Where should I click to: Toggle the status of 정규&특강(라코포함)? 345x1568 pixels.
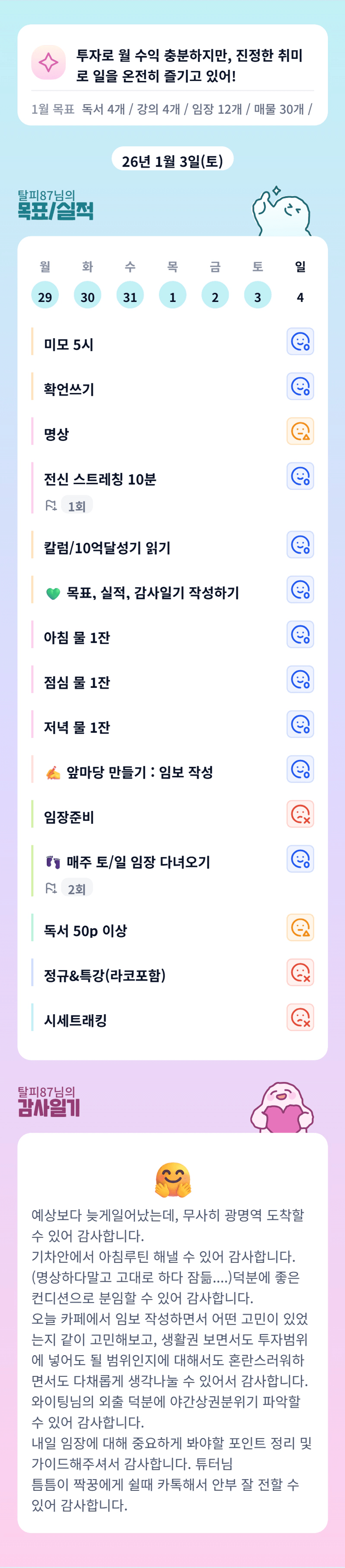[300, 973]
